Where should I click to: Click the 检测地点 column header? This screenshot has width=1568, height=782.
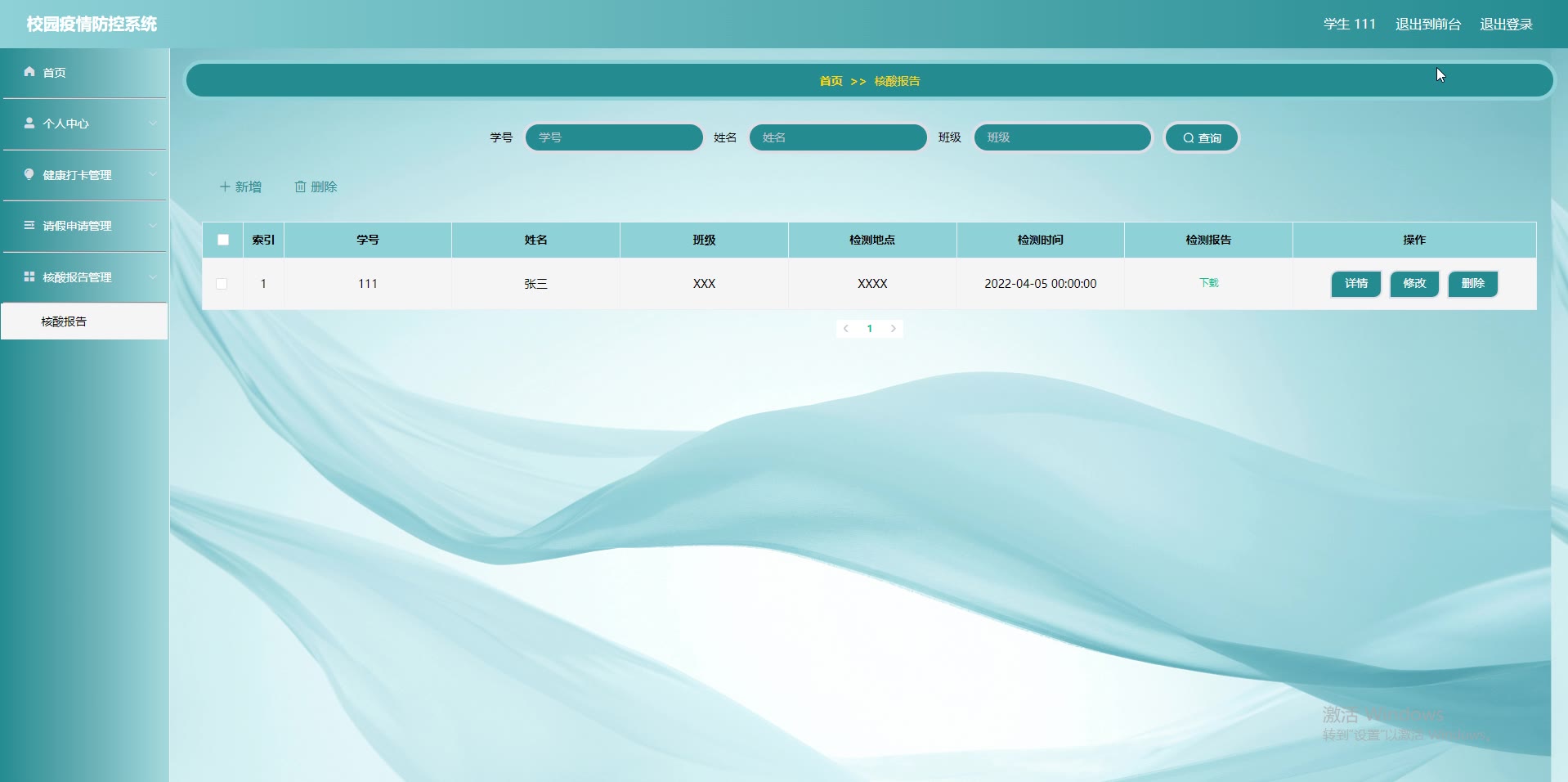pos(872,240)
